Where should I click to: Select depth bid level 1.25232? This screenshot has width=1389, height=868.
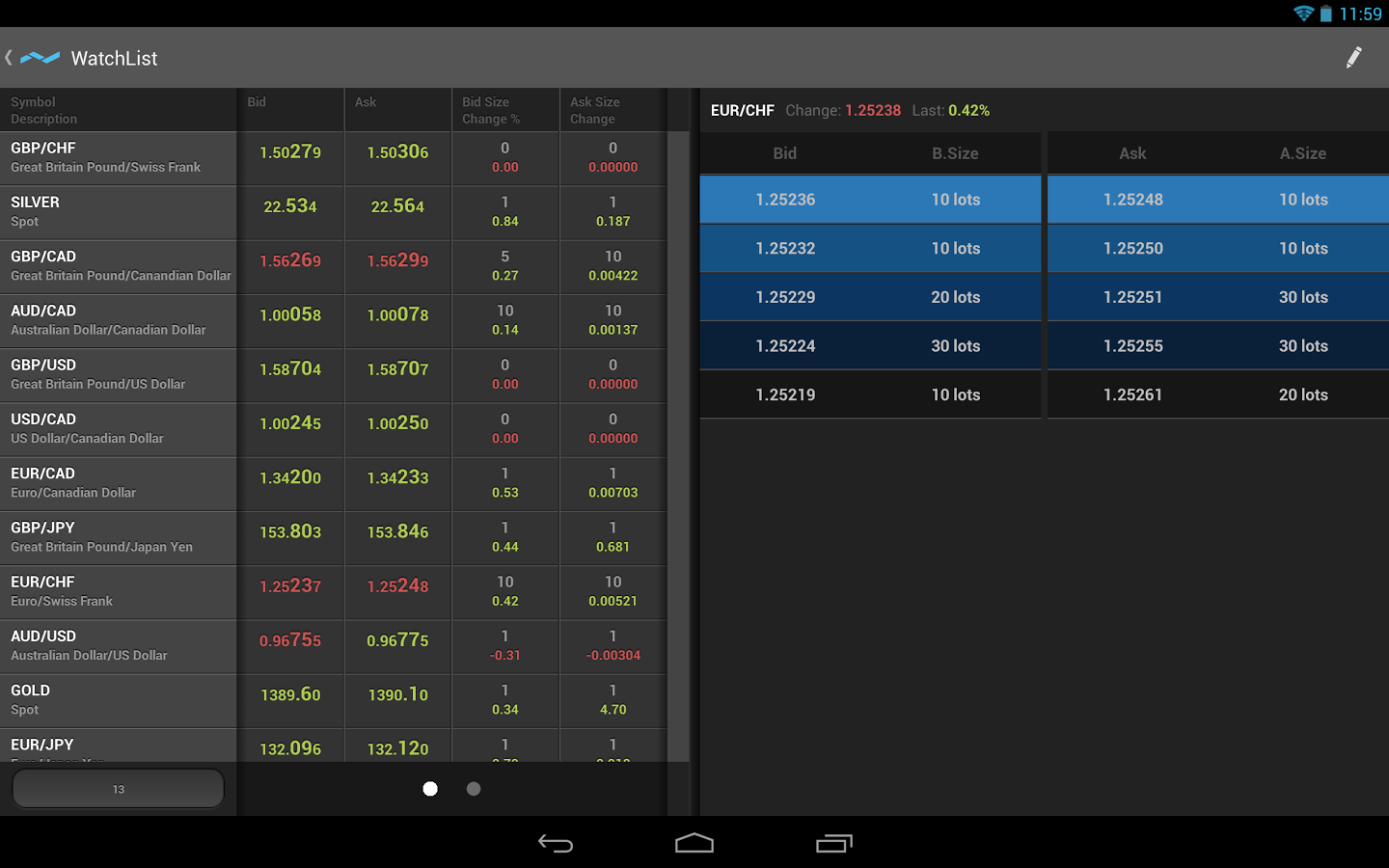pos(870,249)
